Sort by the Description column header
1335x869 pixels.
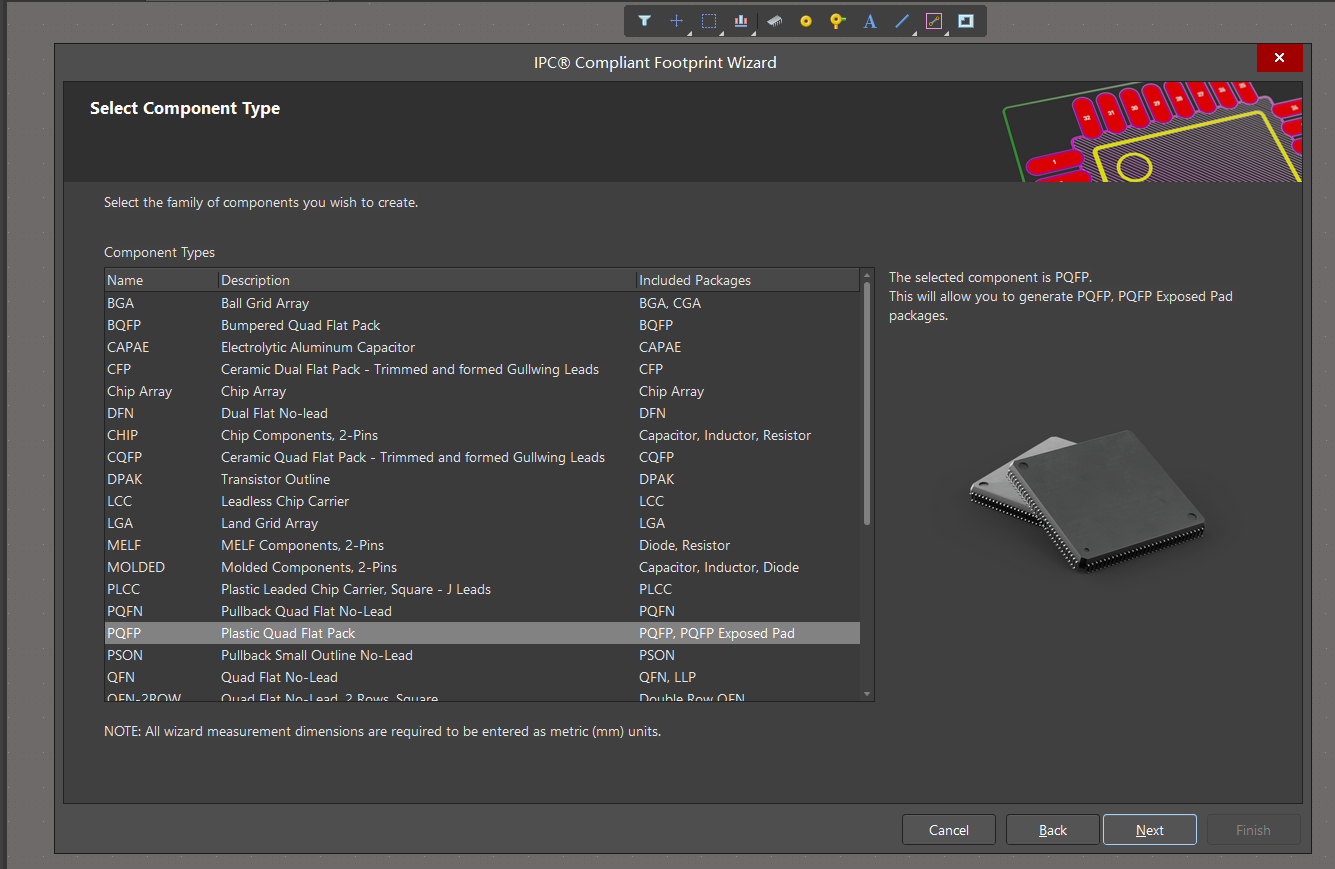pyautogui.click(x=427, y=280)
